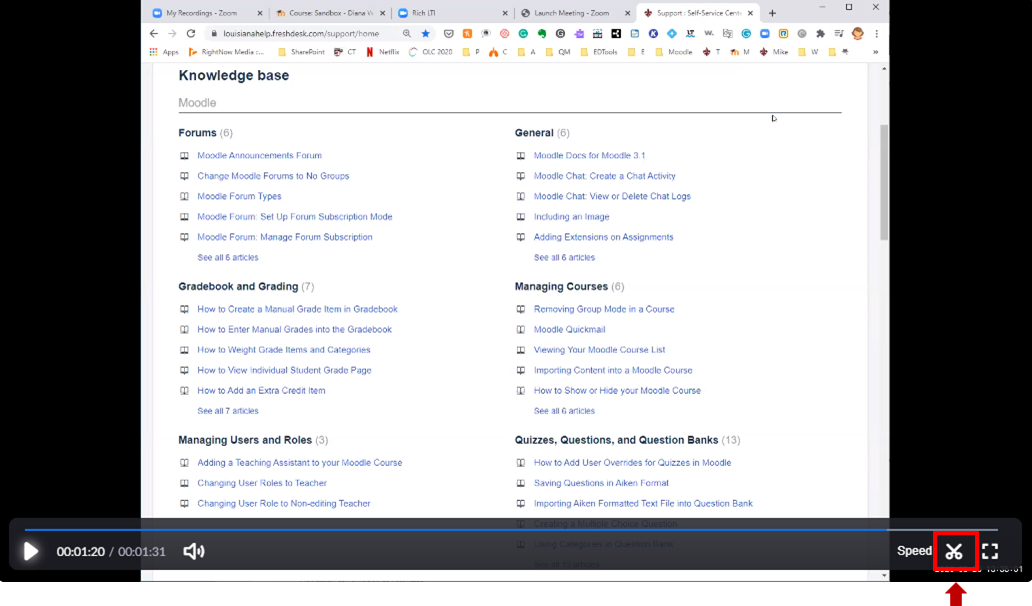Close the My Recordings - Zoom tab
Viewport: 1032px width, 606px height.
tap(259, 13)
